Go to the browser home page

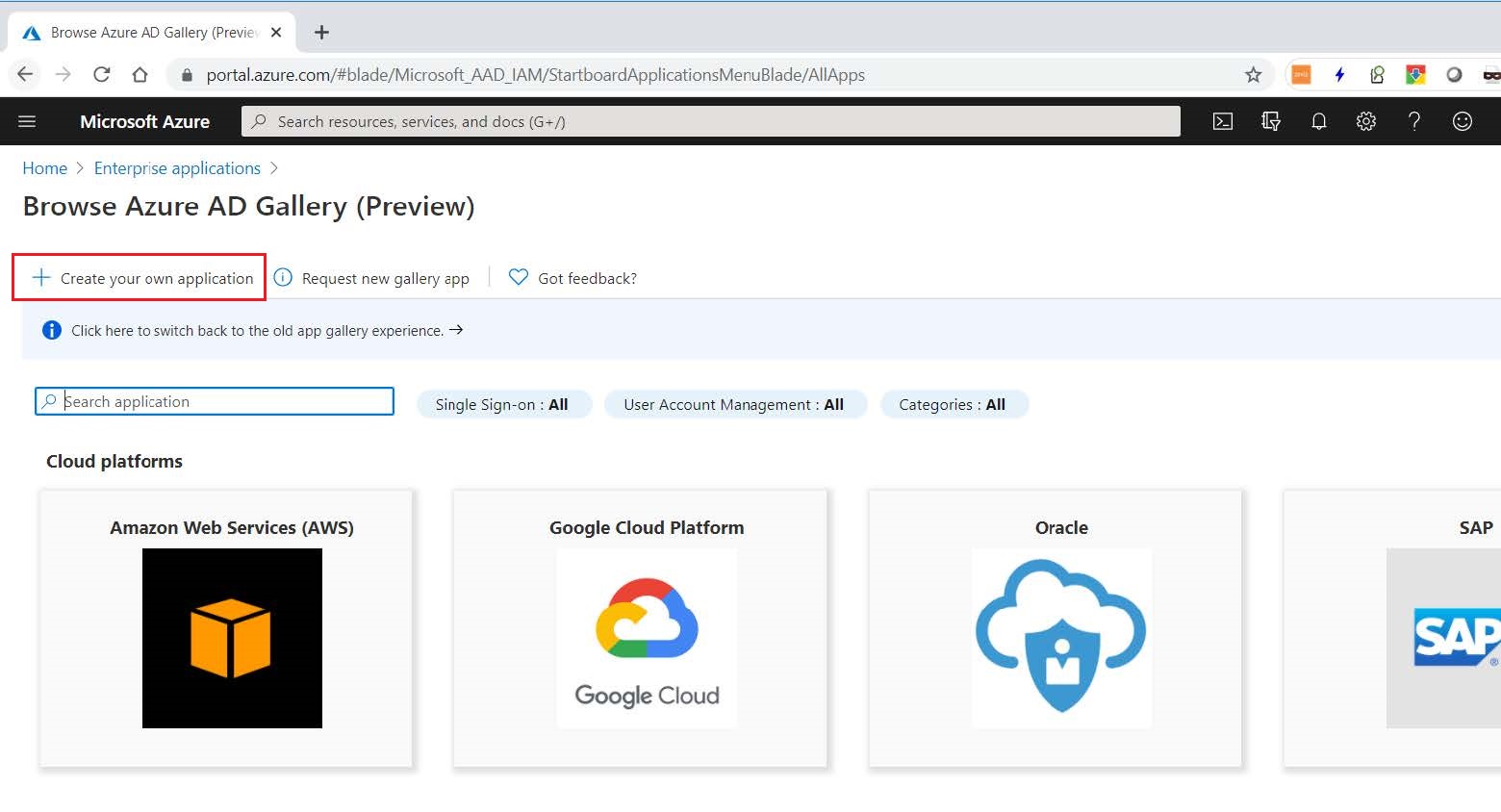[x=140, y=74]
